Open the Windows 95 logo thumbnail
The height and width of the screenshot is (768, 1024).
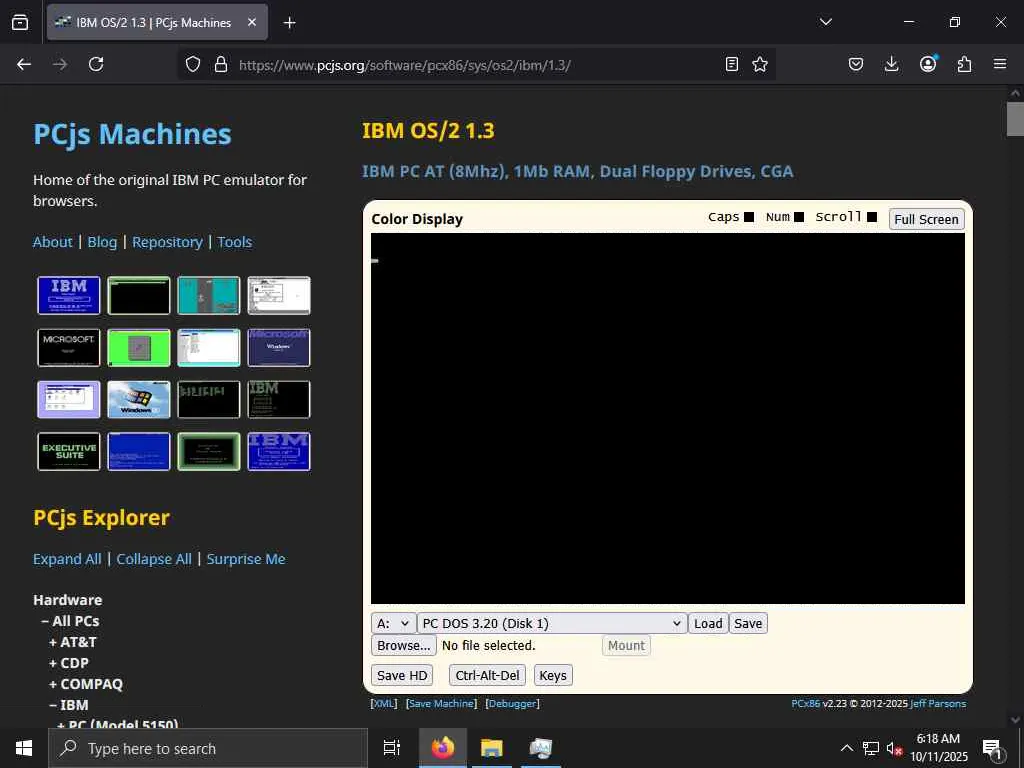(138, 400)
